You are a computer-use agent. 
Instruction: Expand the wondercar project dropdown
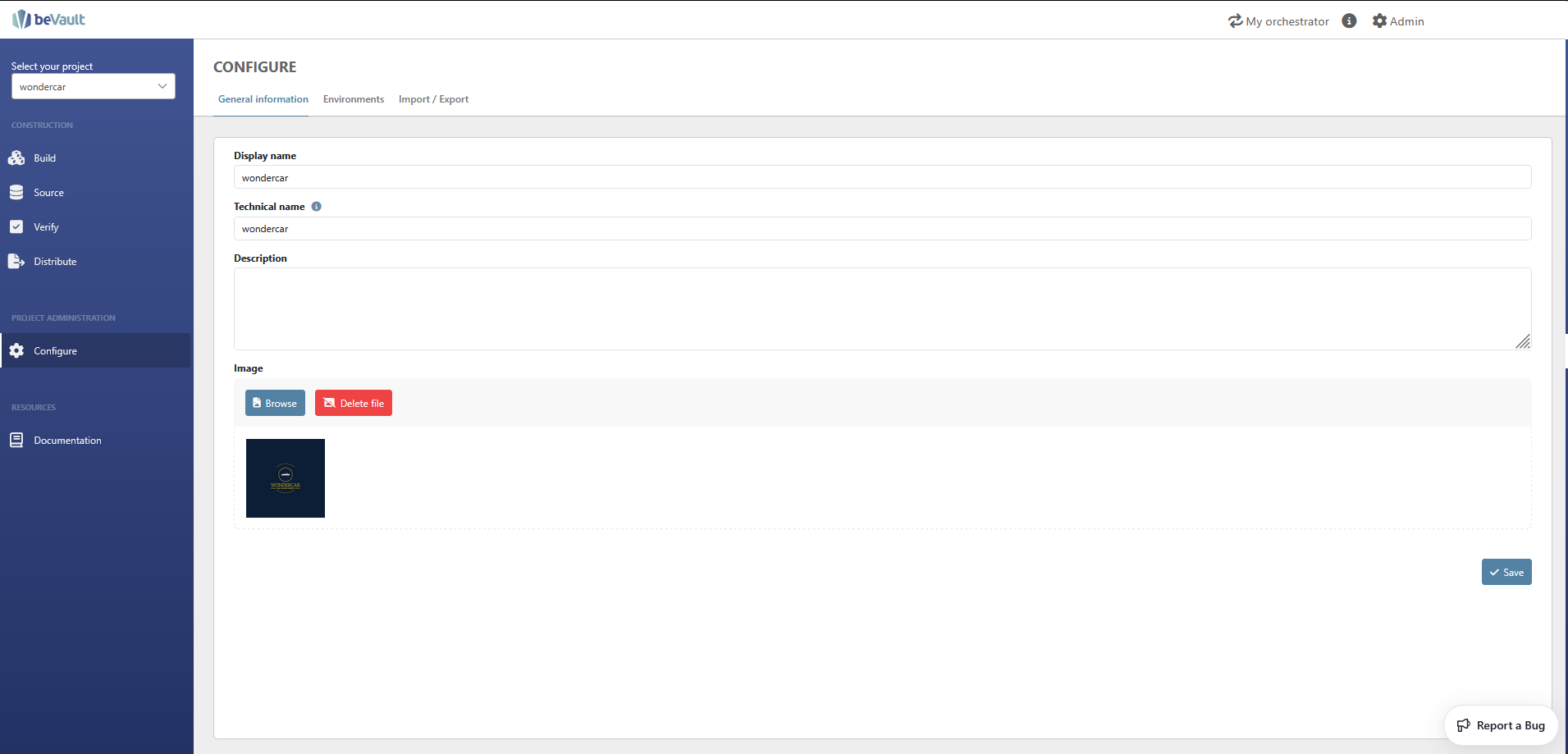click(x=94, y=87)
